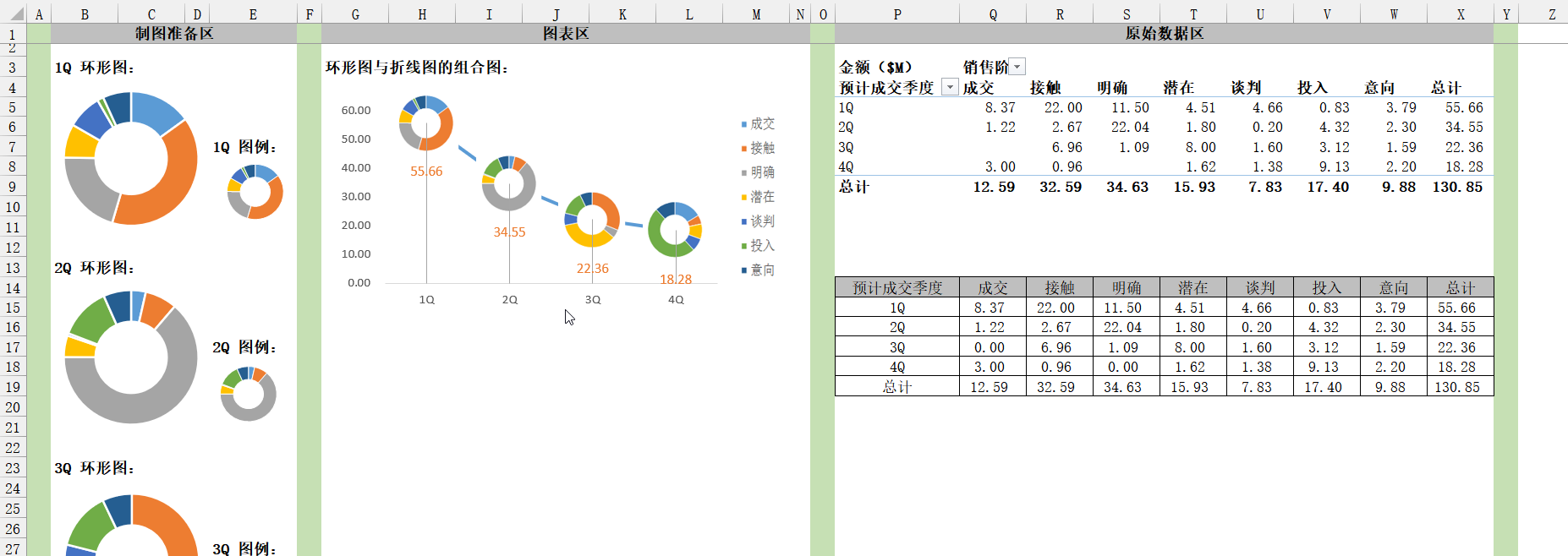Click the 3Q category-axis label in the chart
This screenshot has height=556, width=1568.
tap(593, 300)
